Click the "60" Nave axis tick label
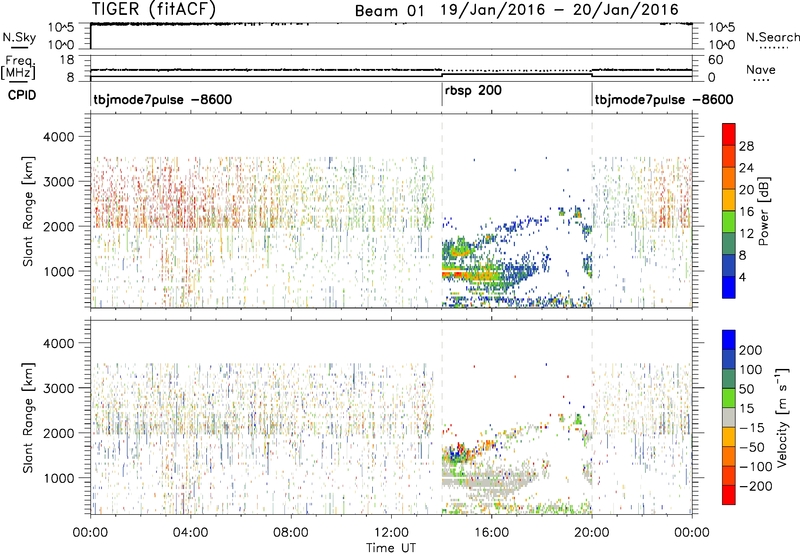800x554 pixels. pyautogui.click(x=715, y=60)
